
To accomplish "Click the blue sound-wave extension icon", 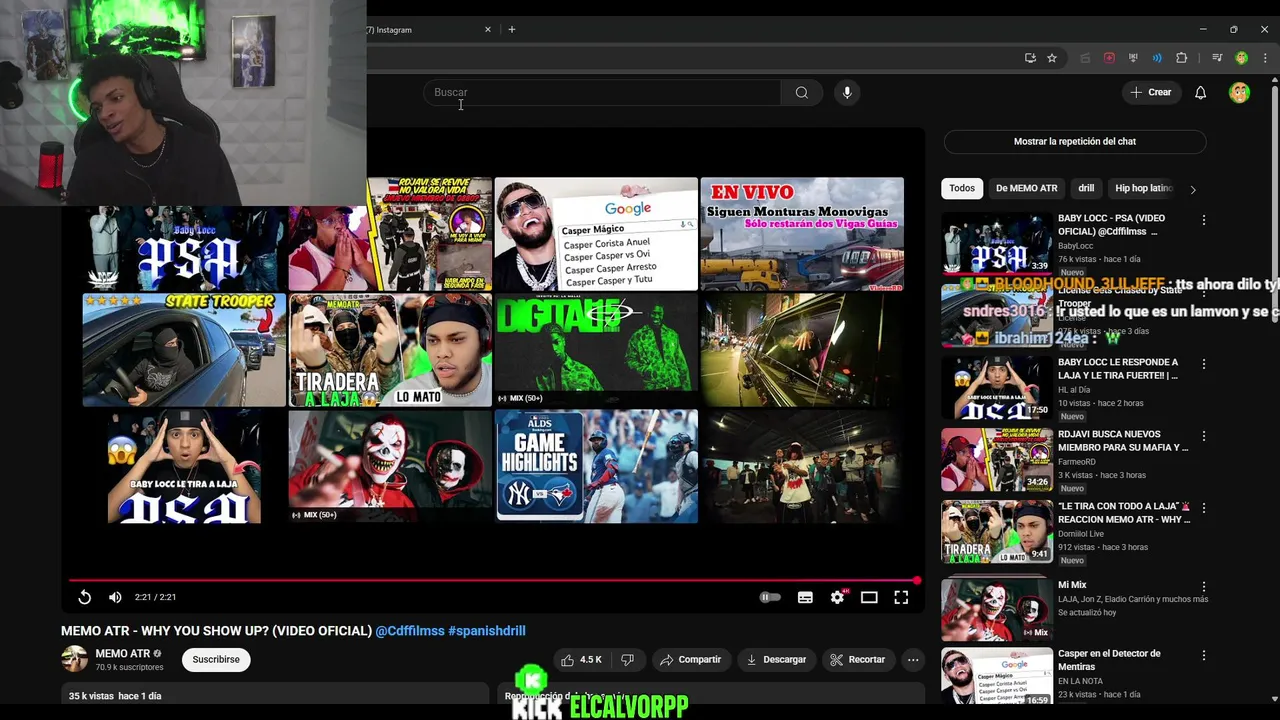I will tap(1157, 58).
